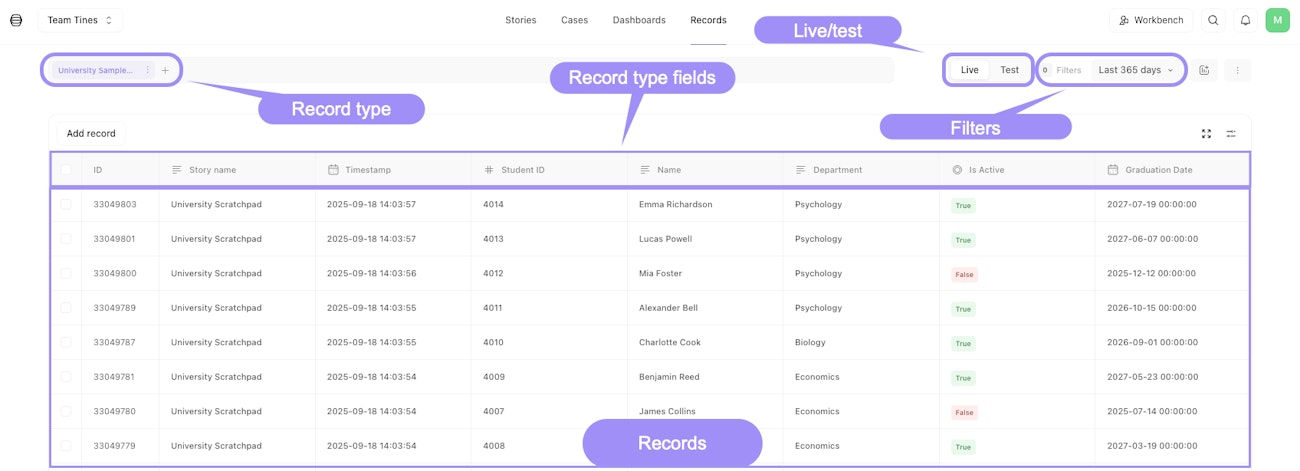Check the box for record 33049787
1300x471 pixels.
[x=66, y=342]
